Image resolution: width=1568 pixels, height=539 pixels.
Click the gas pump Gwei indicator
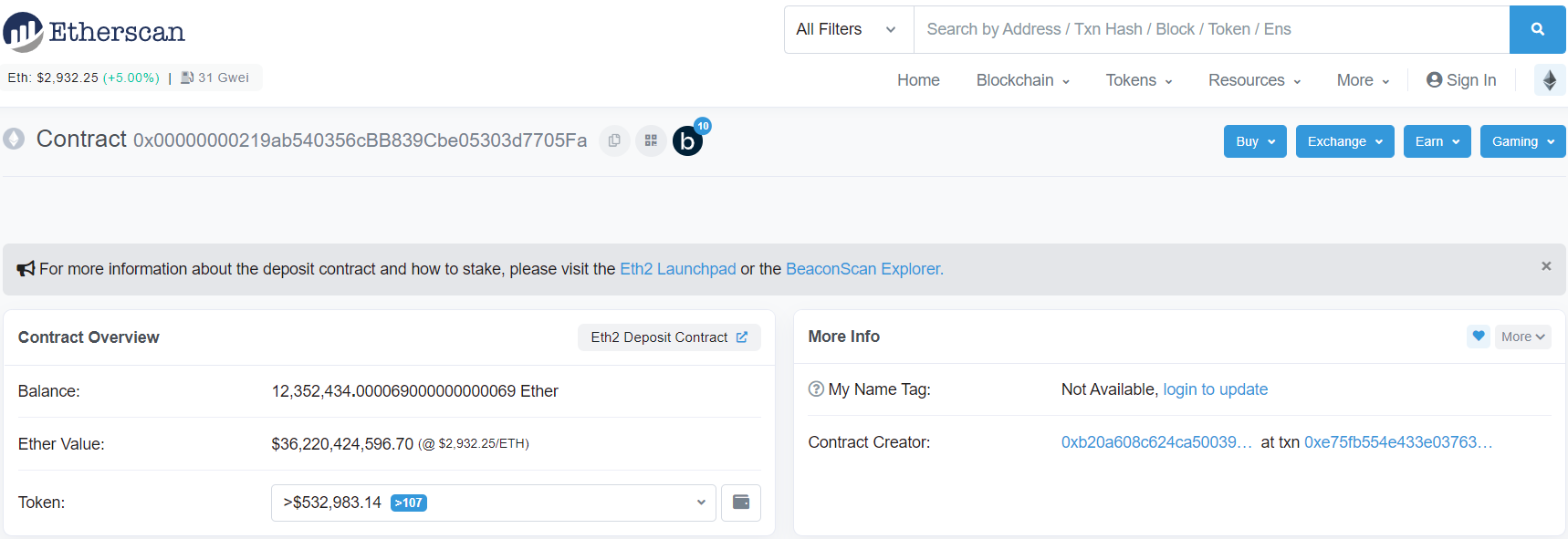pos(214,78)
